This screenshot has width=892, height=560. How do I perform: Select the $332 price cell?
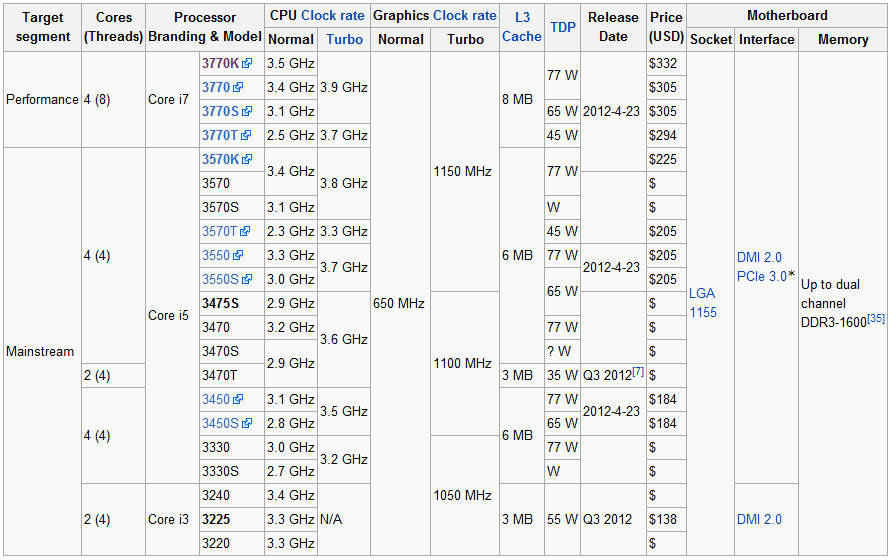pos(666,63)
